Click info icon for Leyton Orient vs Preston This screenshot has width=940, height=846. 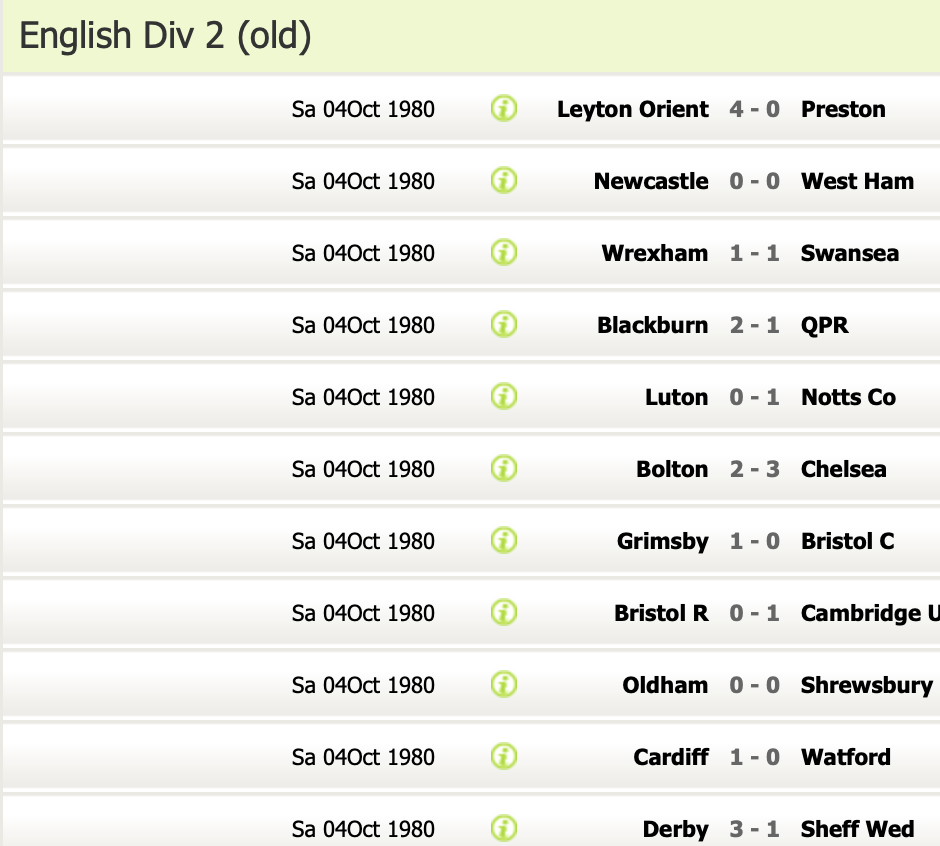(504, 109)
